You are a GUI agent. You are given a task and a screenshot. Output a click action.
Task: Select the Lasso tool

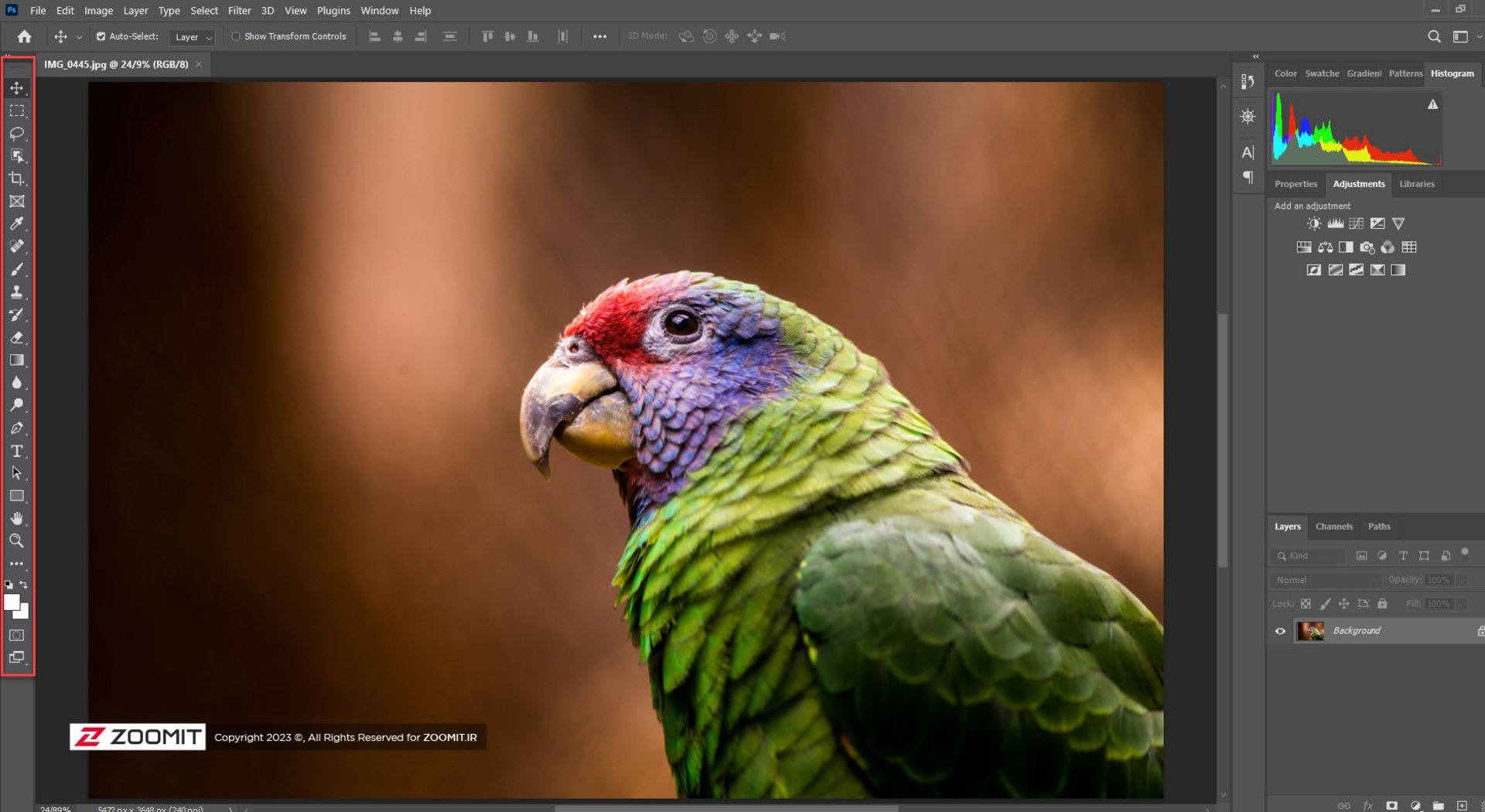click(16, 134)
